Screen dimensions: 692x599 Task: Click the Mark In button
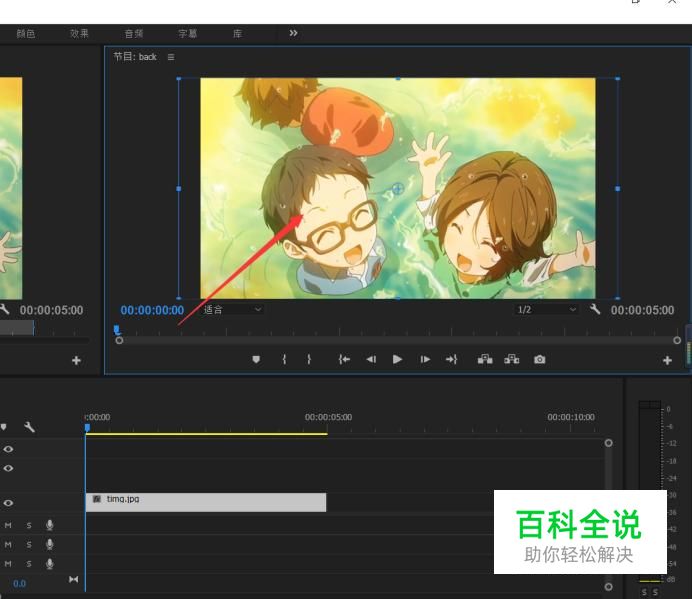pyautogui.click(x=285, y=359)
